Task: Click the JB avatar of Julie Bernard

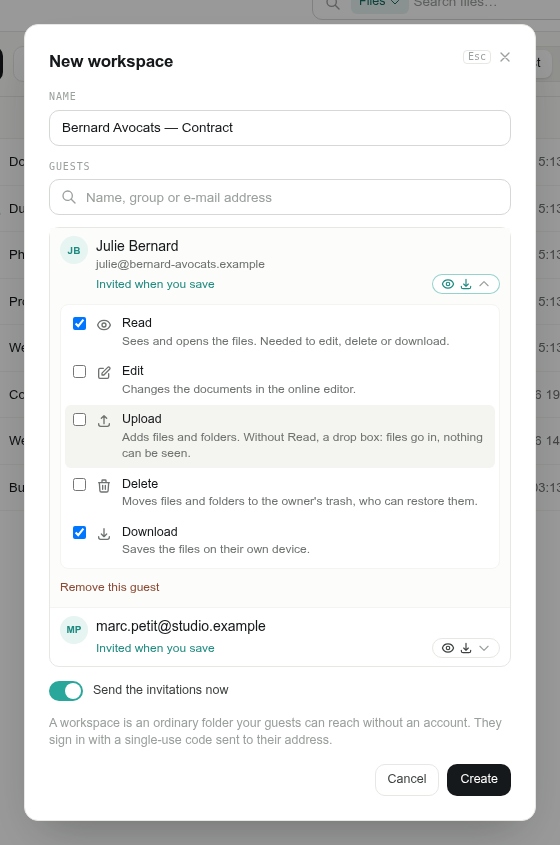Action: coord(74,251)
